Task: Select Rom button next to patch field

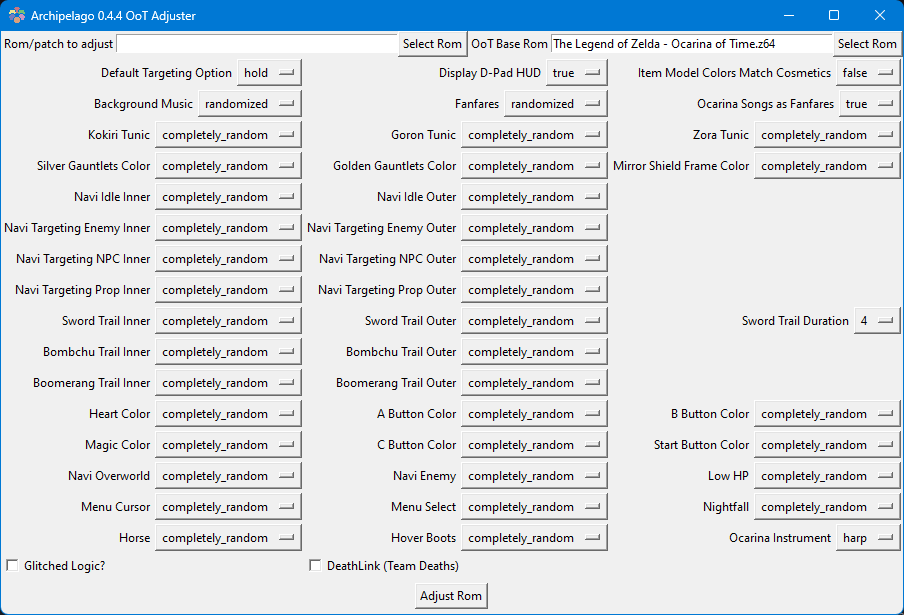Action: click(432, 44)
